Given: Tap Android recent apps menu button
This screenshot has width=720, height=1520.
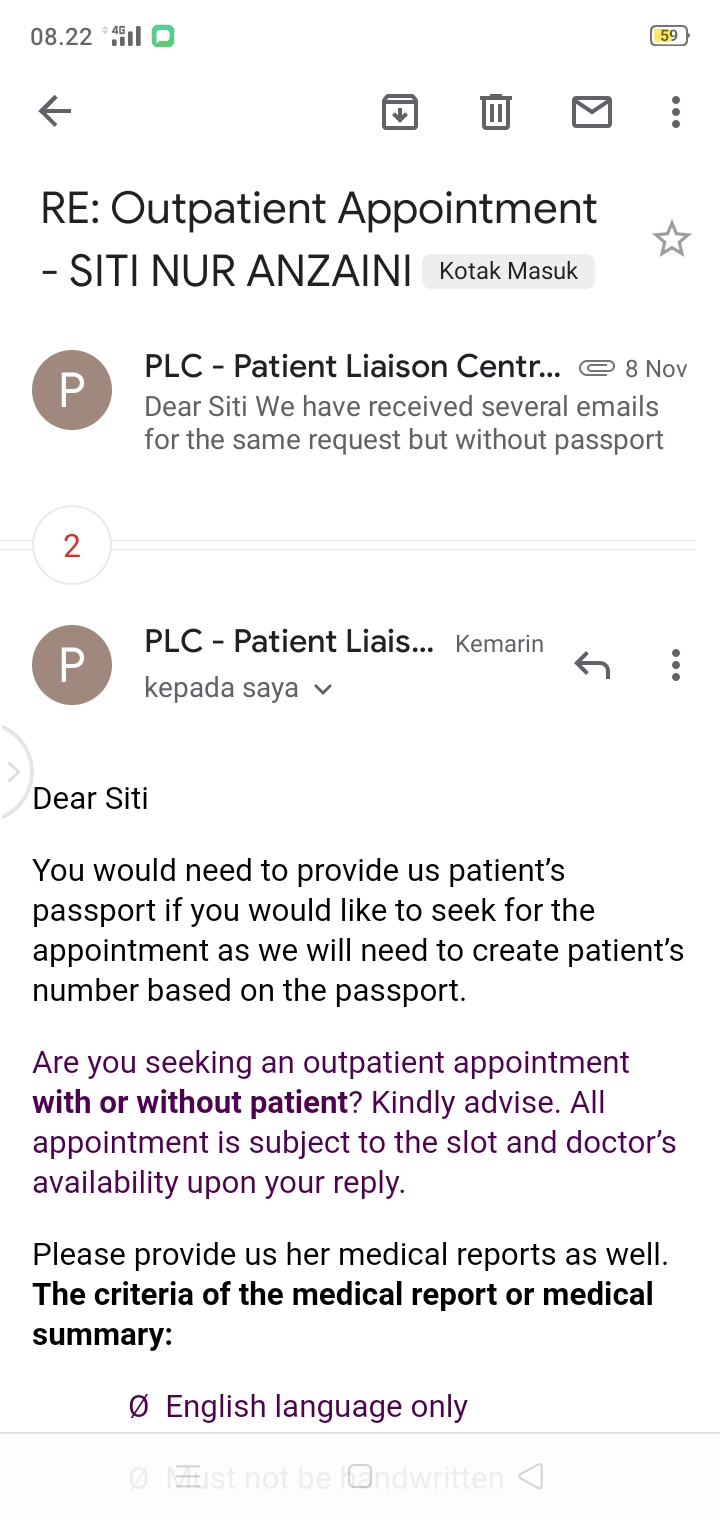Looking at the screenshot, I should 190,1476.
